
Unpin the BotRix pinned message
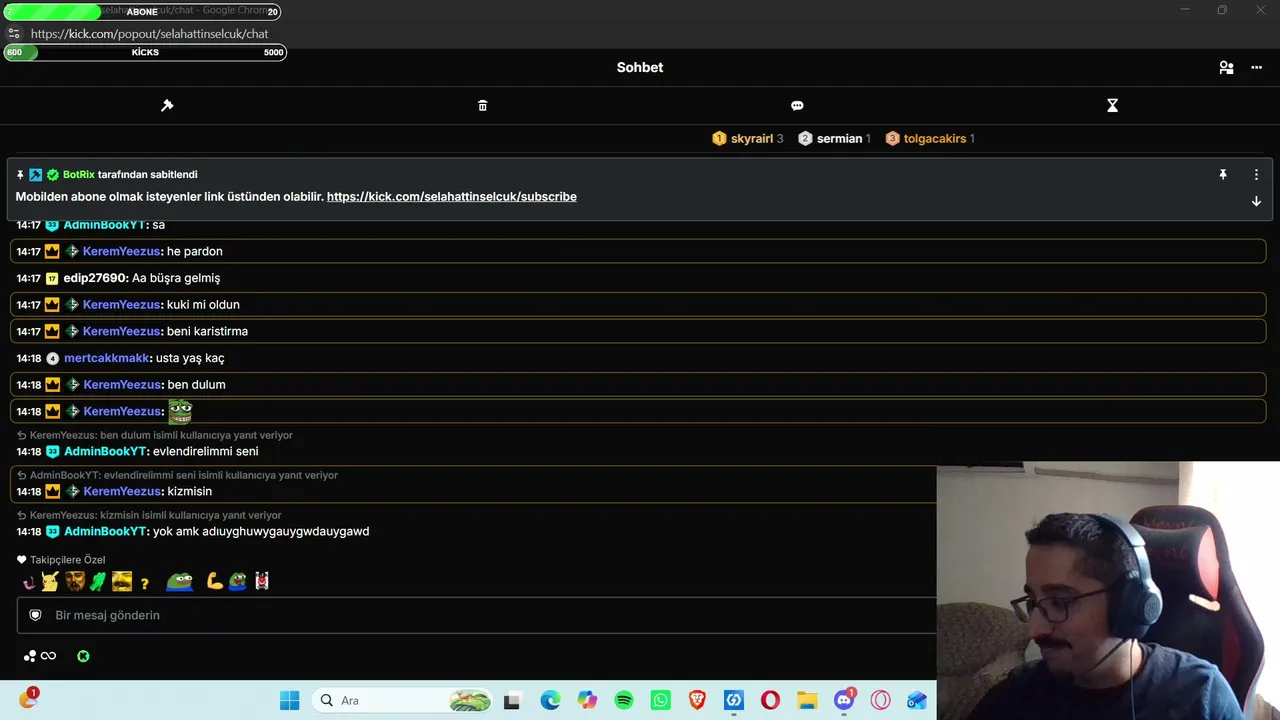(1222, 175)
